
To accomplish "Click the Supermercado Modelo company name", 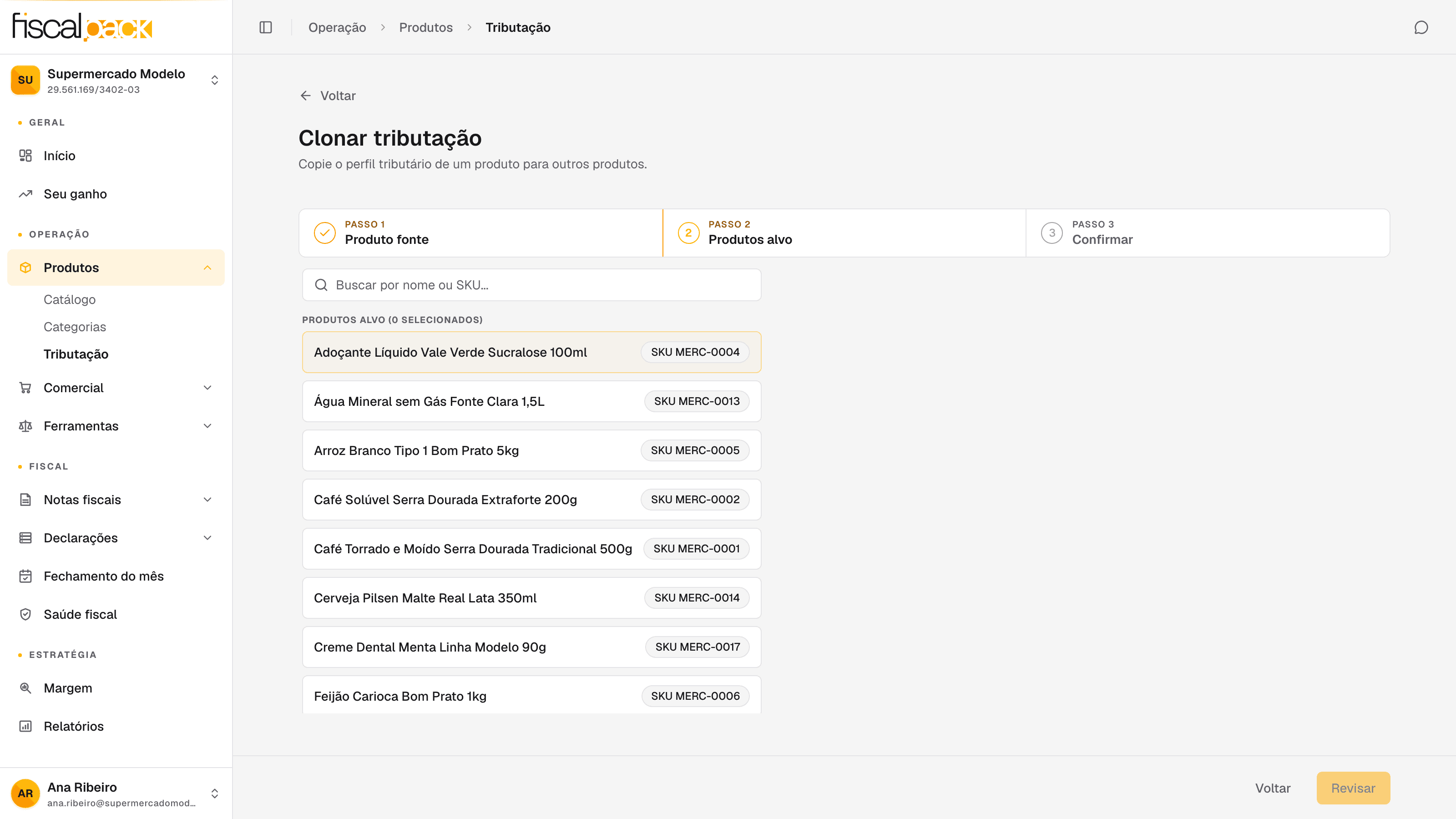I will click(116, 74).
